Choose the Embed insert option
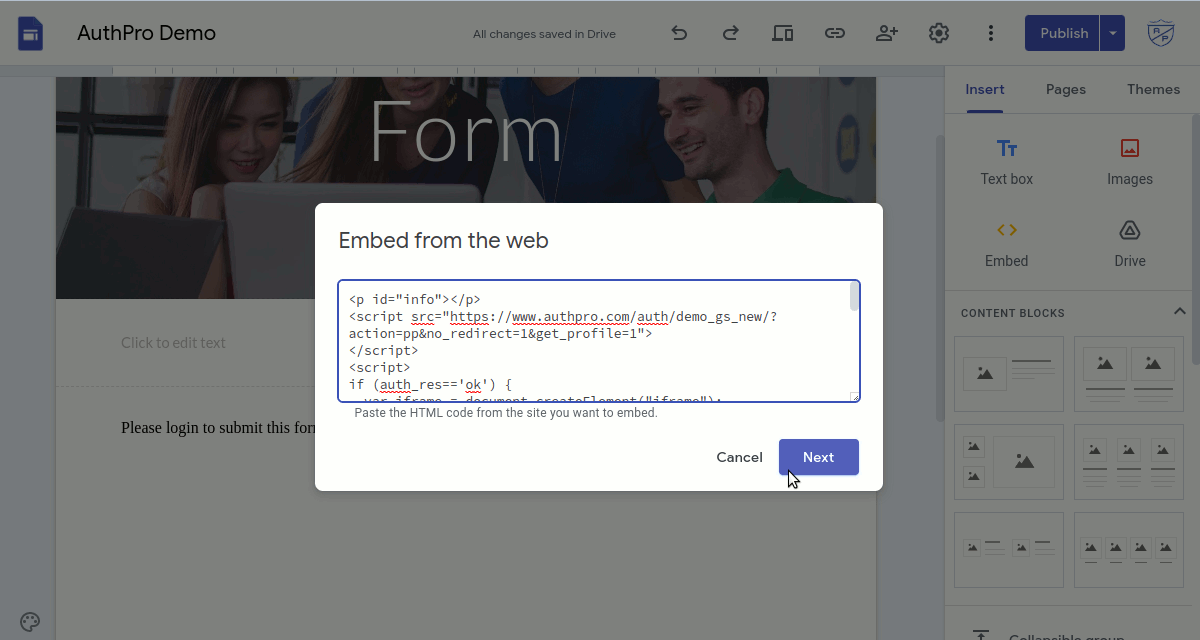Viewport: 1200px width, 640px height. tap(1007, 245)
